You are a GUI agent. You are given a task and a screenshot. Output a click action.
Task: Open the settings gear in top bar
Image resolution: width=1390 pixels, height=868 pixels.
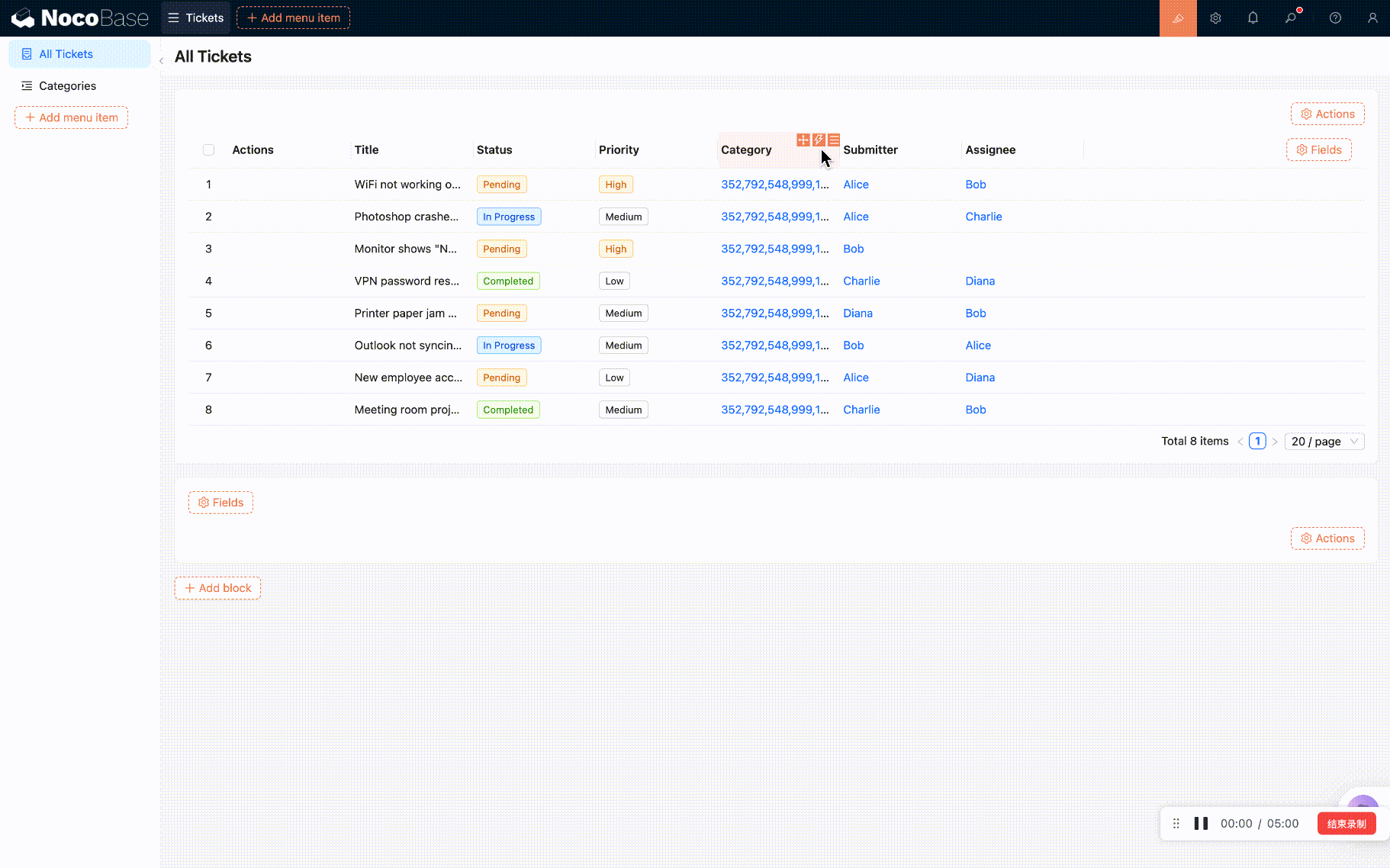click(x=1215, y=18)
